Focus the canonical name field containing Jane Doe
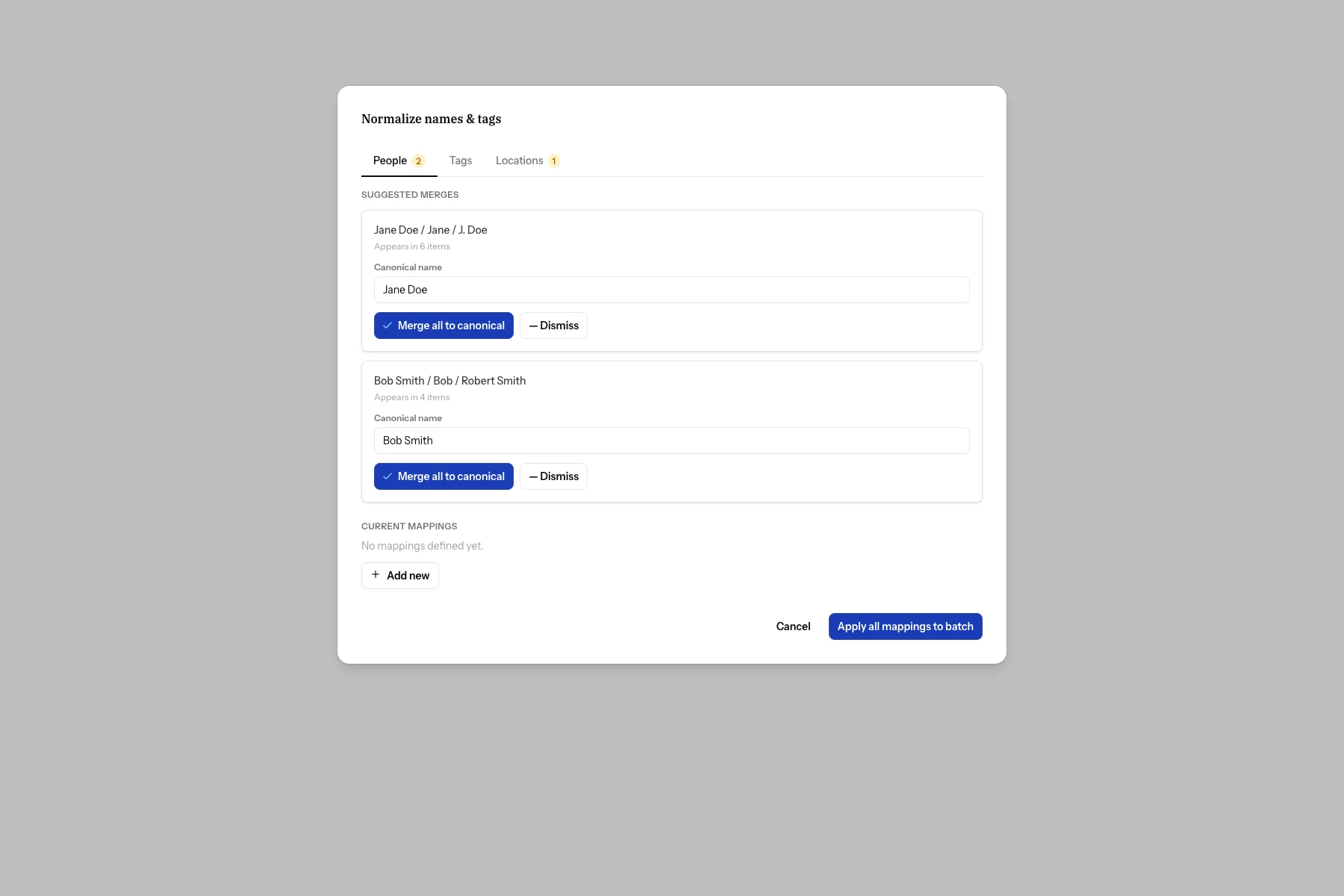1344x896 pixels. (671, 290)
